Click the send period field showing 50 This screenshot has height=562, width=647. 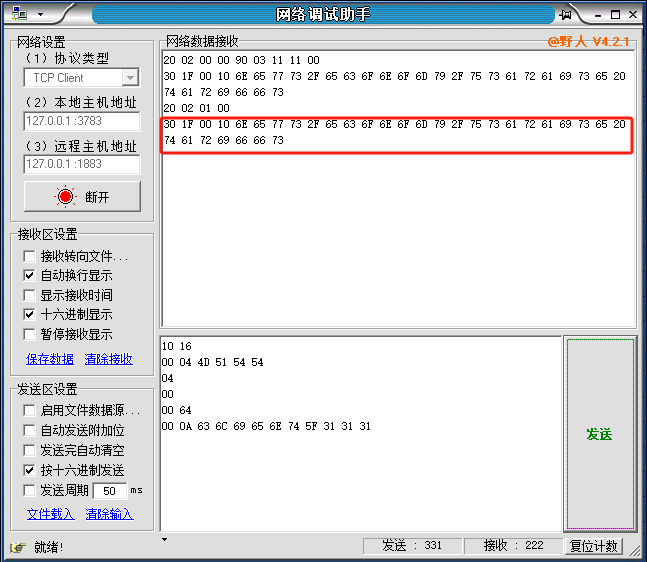tap(110, 491)
